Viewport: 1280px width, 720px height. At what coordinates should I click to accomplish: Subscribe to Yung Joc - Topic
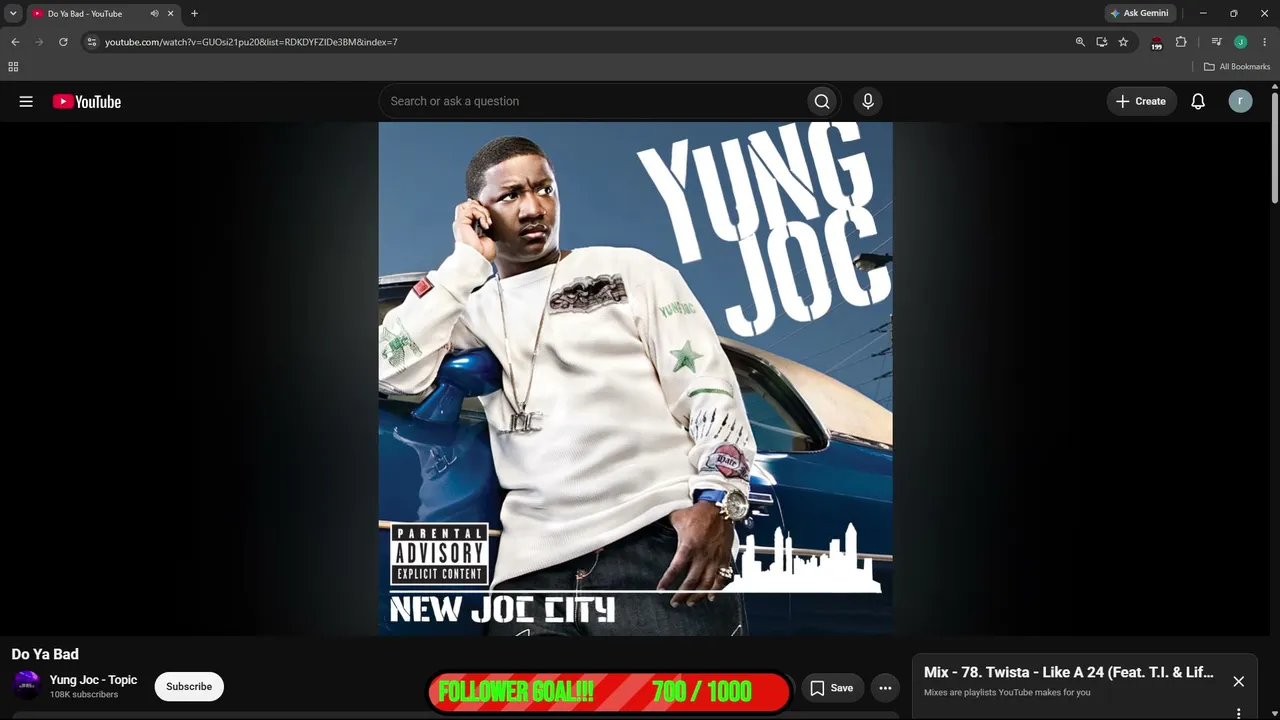point(189,686)
